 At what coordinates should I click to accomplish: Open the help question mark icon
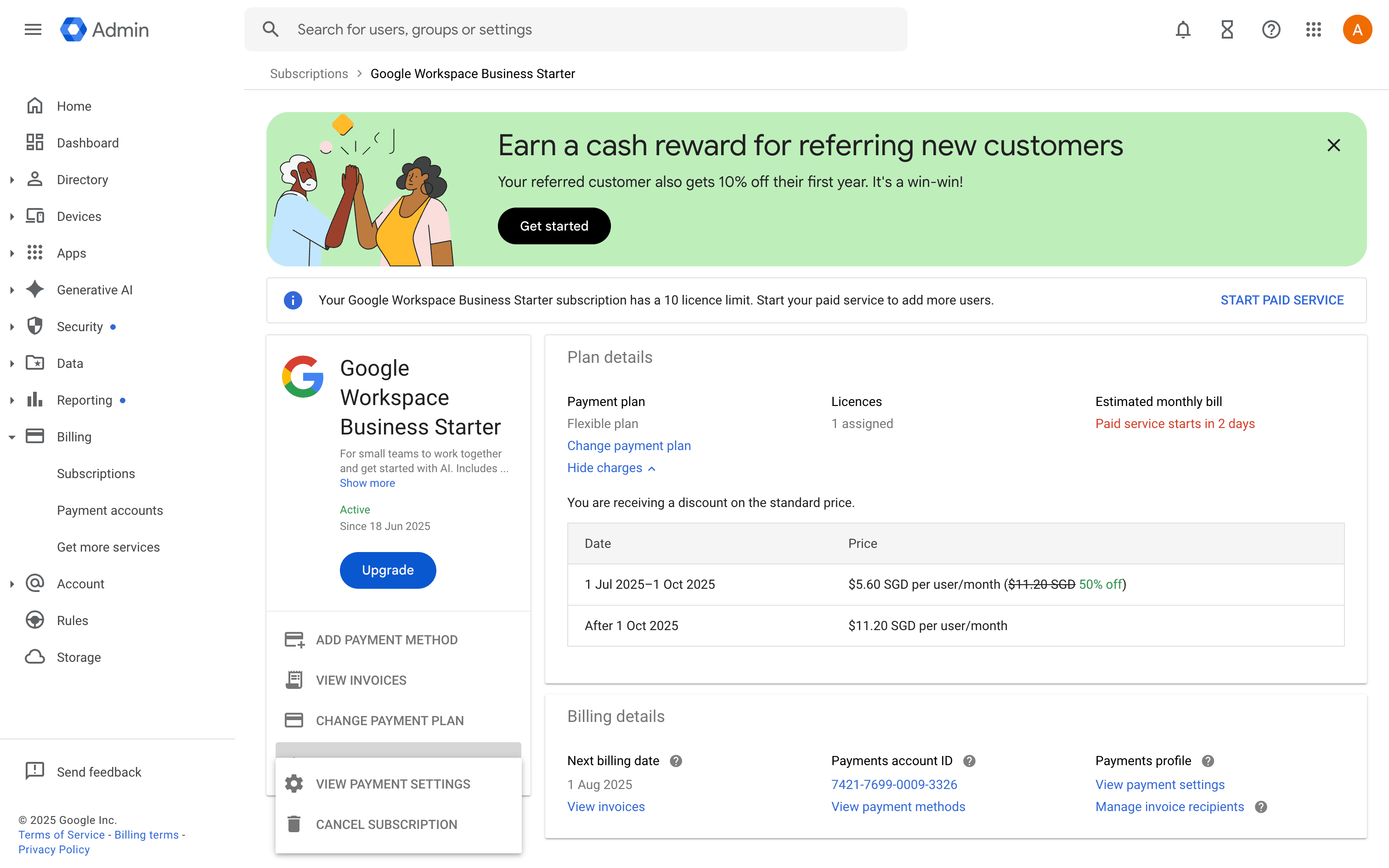pyautogui.click(x=1271, y=29)
